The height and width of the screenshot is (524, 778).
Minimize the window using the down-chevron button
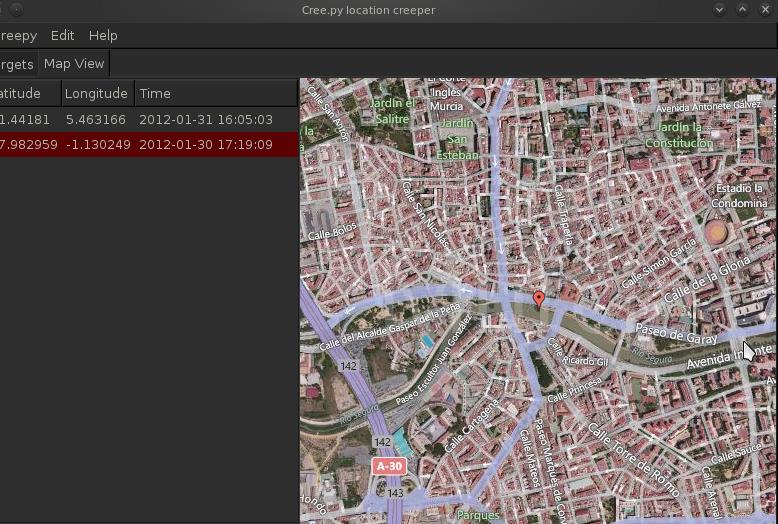pyautogui.click(x=719, y=10)
